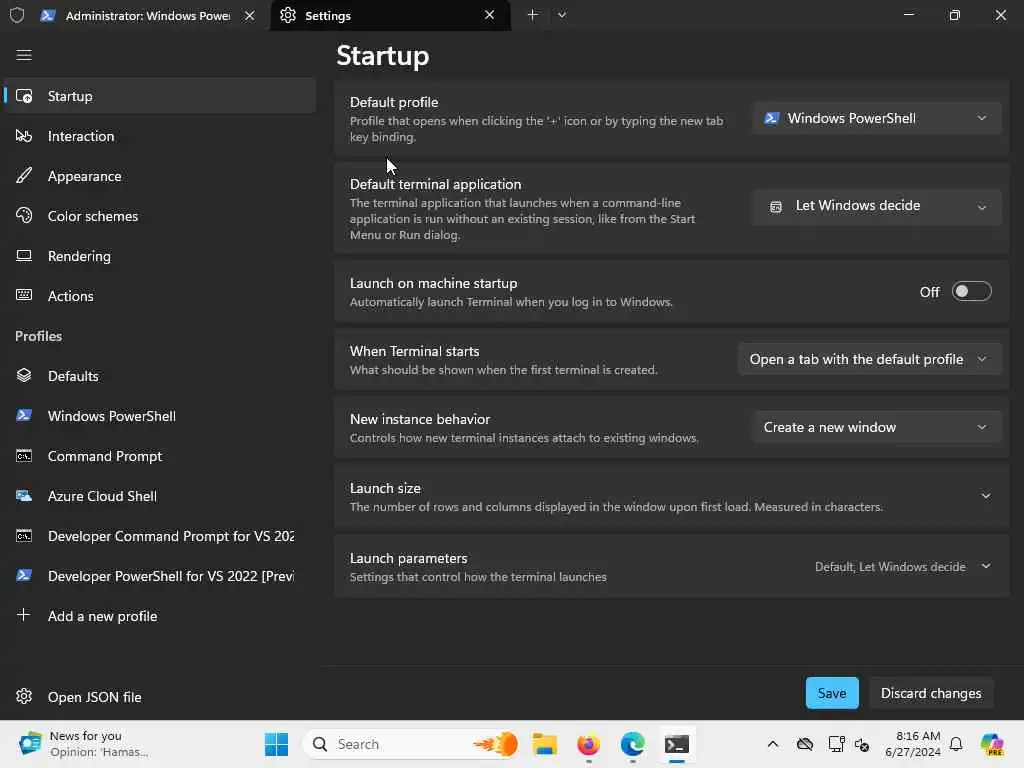
Task: Click the Color schemes palette icon
Action: 24,216
